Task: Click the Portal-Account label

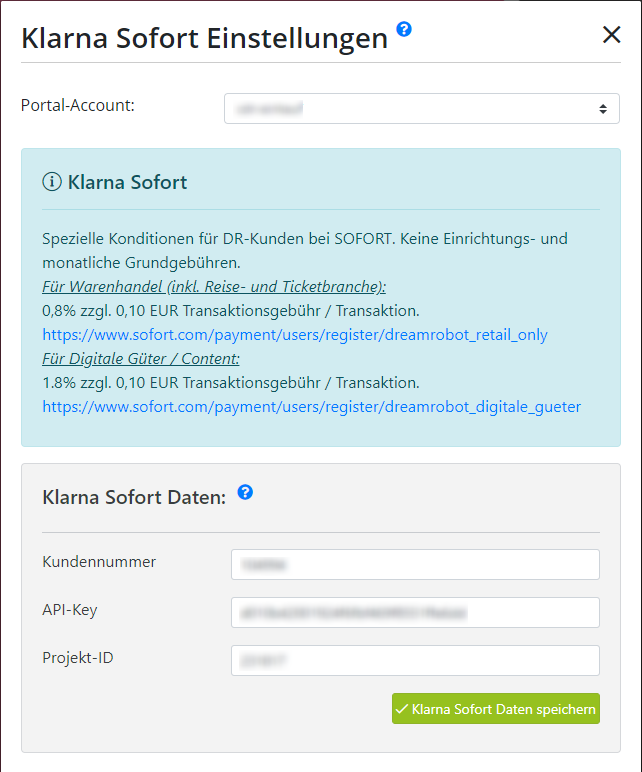Action: (78, 105)
